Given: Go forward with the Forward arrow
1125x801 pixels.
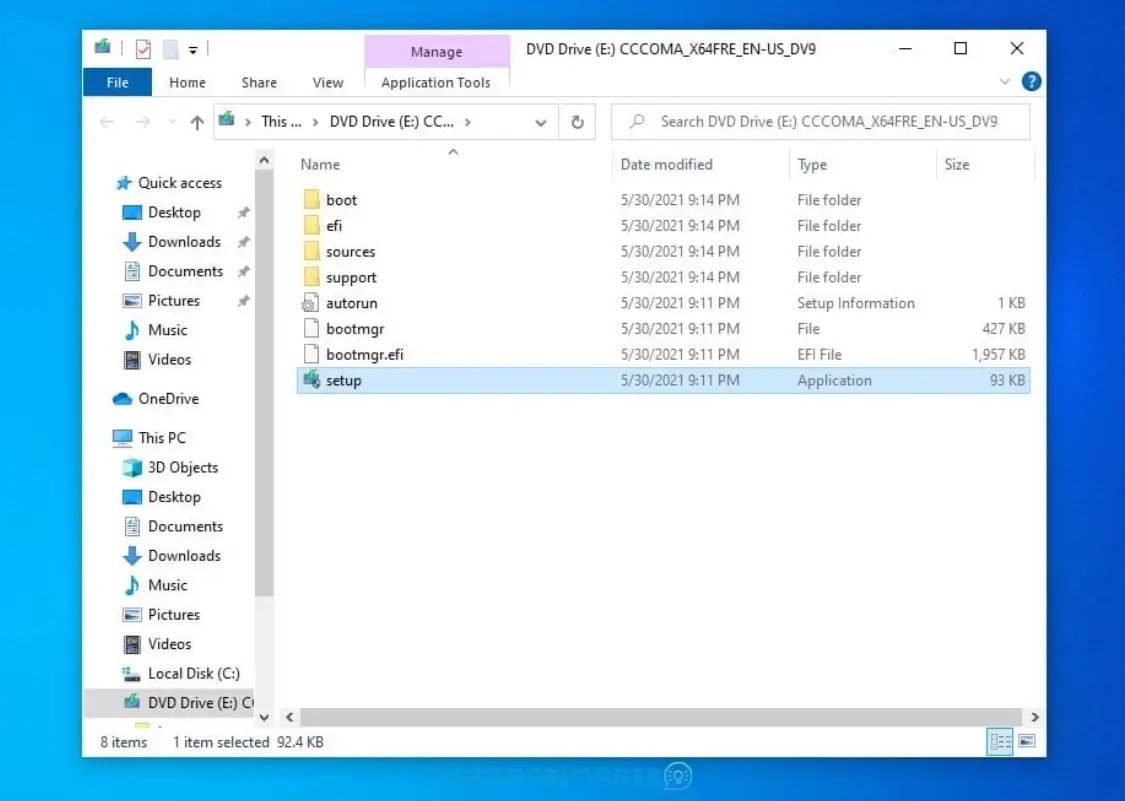Looking at the screenshot, I should pyautogui.click(x=143, y=122).
